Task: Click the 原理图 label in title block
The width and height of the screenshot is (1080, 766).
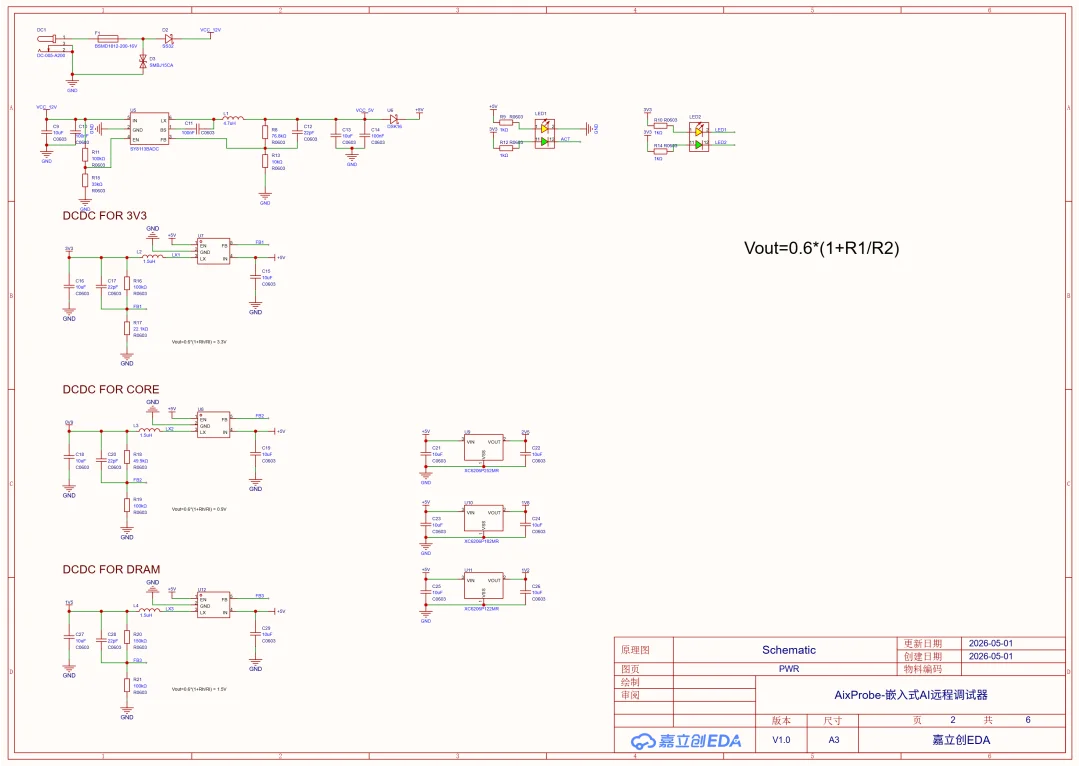Action: (635, 650)
